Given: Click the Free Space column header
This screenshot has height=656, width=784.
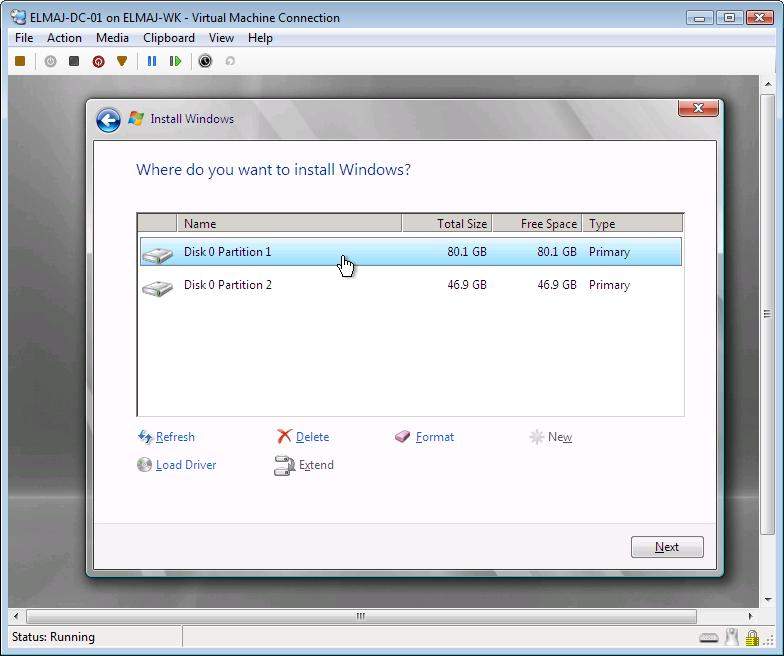Looking at the screenshot, I should point(538,224).
